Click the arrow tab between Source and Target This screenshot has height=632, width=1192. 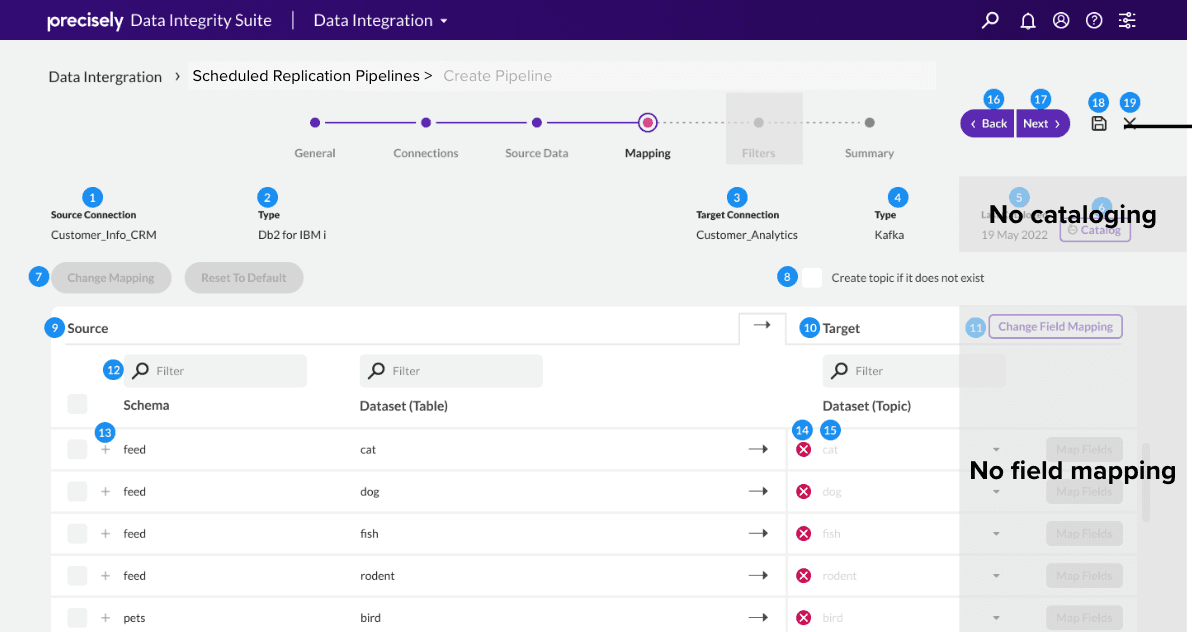[762, 327]
